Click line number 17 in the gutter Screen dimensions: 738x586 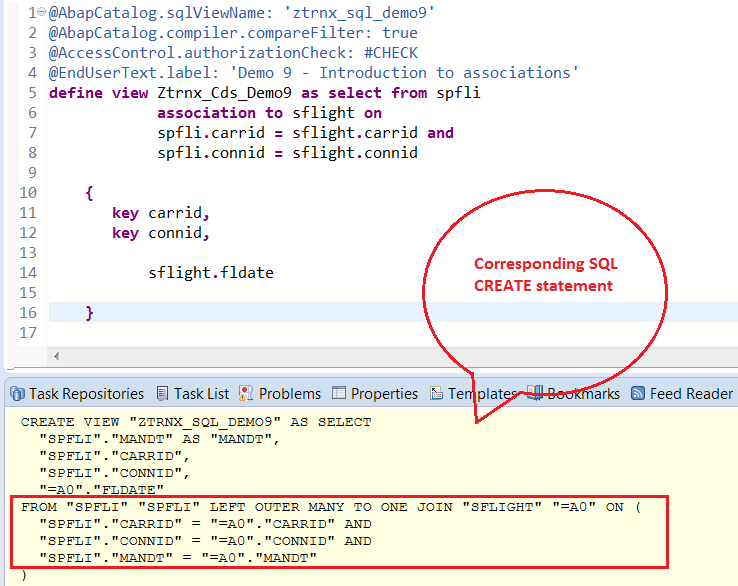[28, 333]
